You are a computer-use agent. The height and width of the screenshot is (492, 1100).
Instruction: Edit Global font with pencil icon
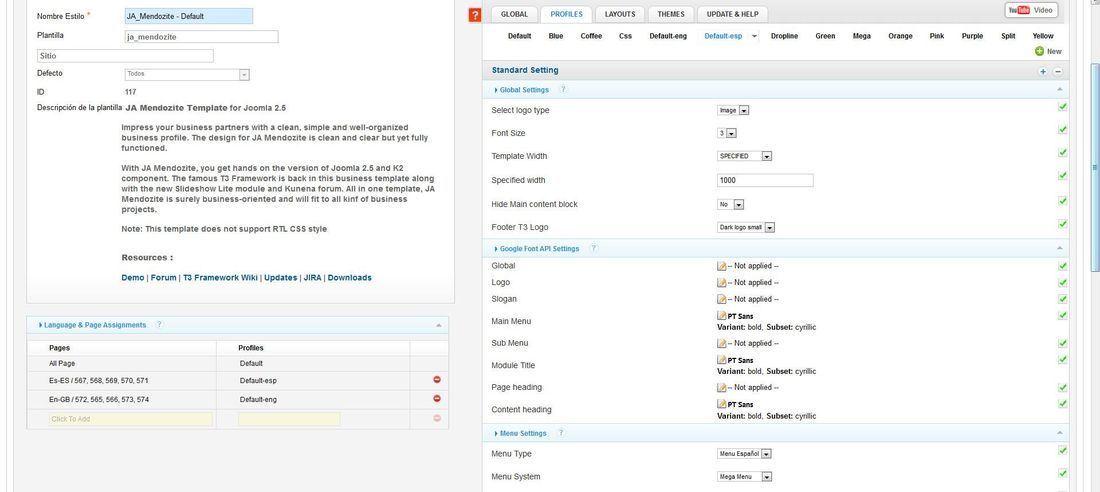click(721, 266)
